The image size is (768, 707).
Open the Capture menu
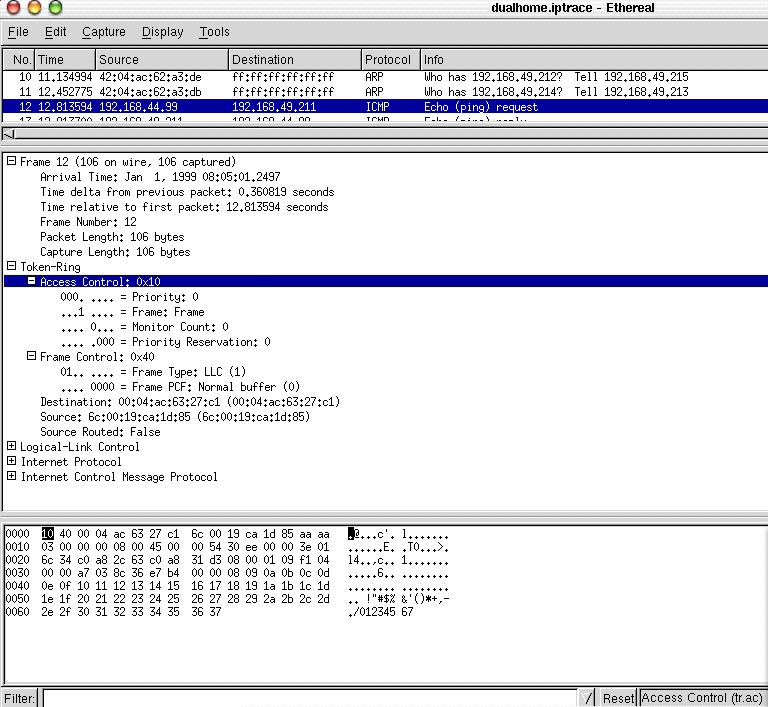coord(103,32)
